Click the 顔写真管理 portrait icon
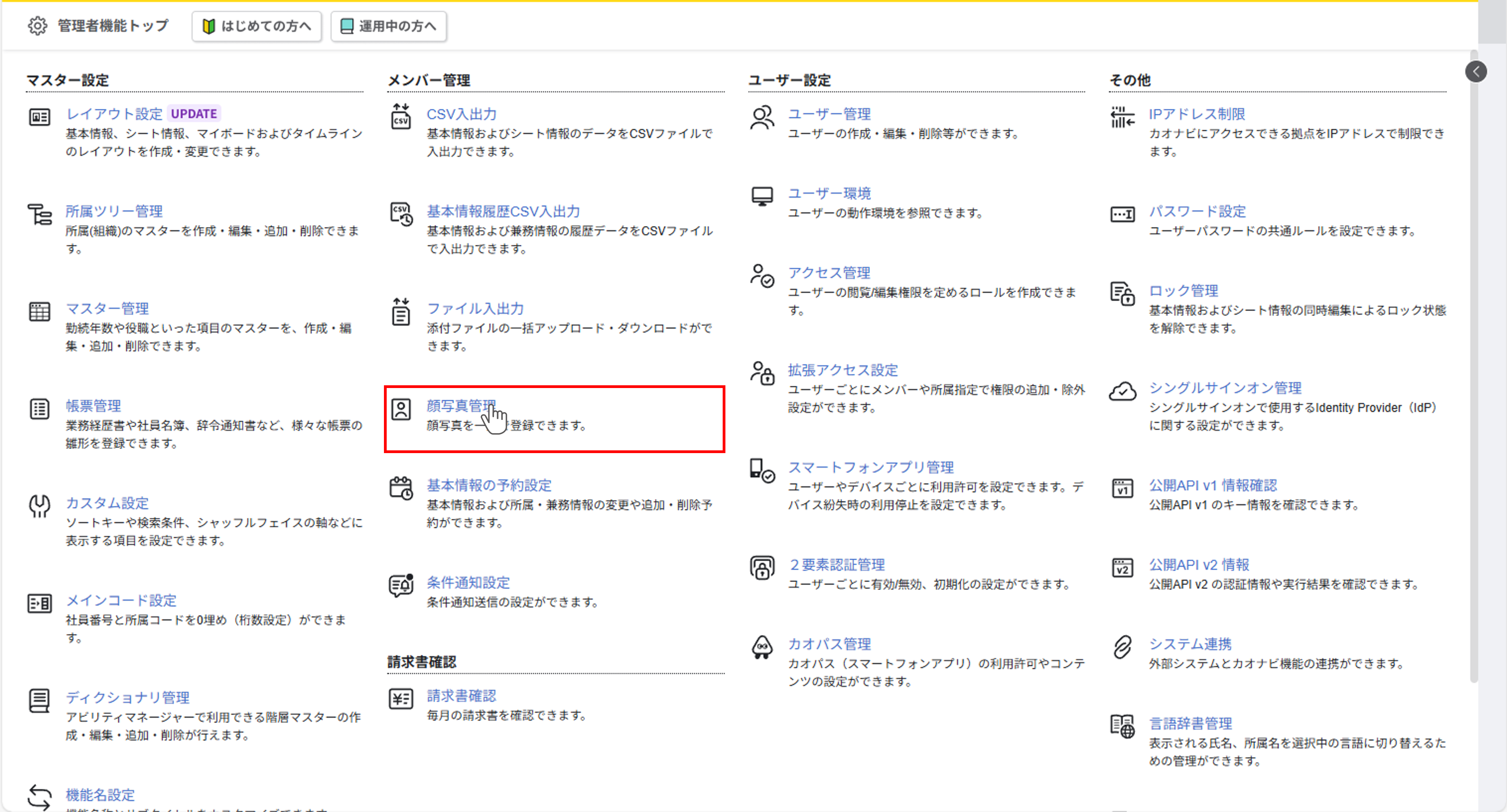 pyautogui.click(x=401, y=409)
